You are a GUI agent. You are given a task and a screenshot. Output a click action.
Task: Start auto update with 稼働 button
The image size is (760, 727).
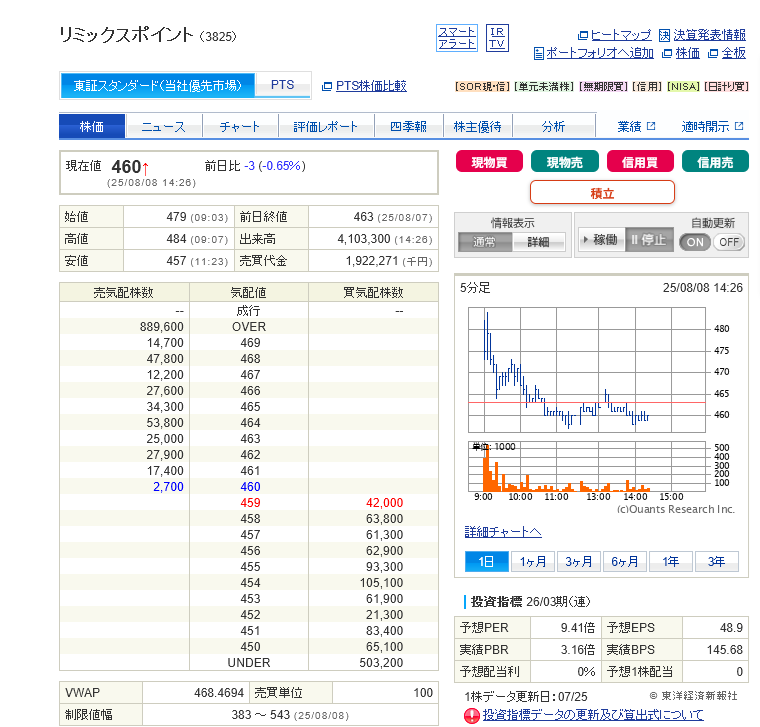[602, 240]
